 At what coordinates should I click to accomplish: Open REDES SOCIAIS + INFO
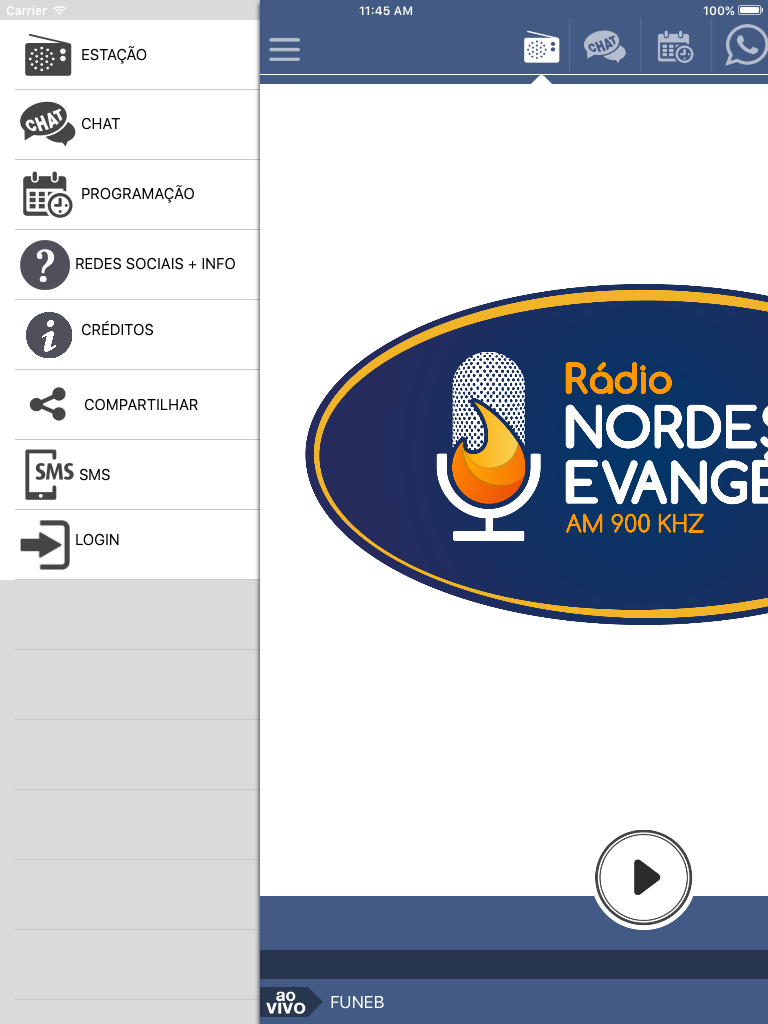155,264
